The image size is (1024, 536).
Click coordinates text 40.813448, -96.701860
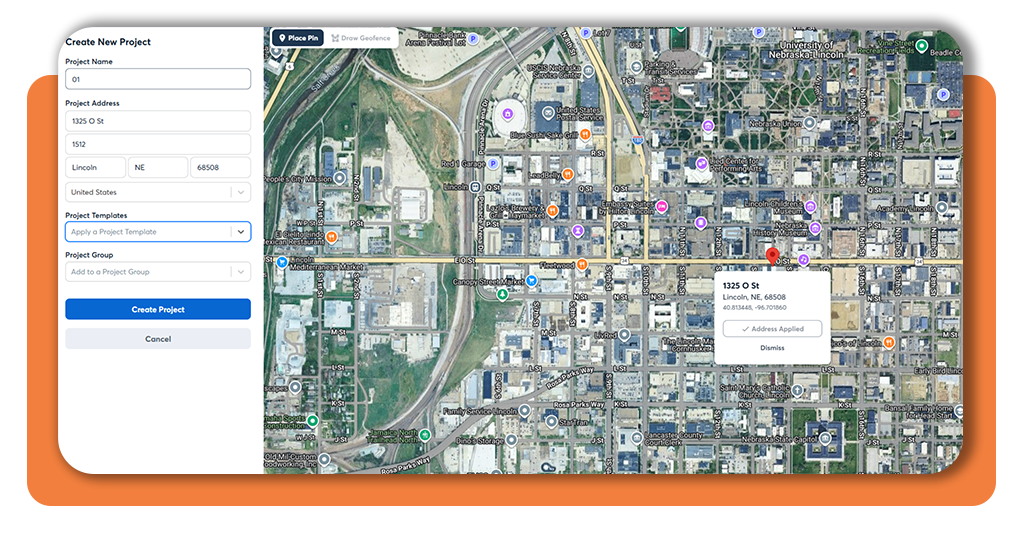coord(754,307)
